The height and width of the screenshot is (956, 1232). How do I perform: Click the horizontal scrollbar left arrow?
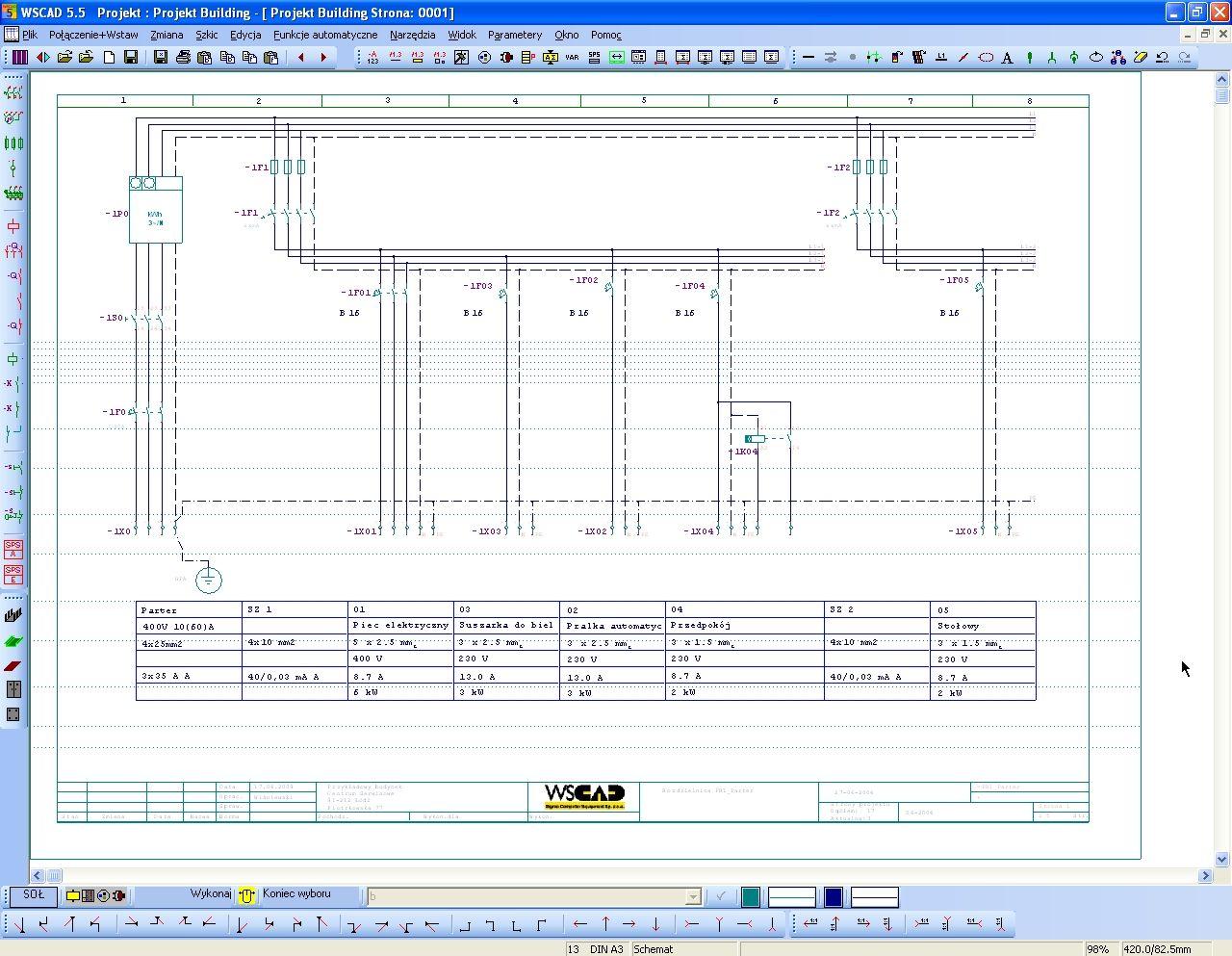(x=38, y=875)
